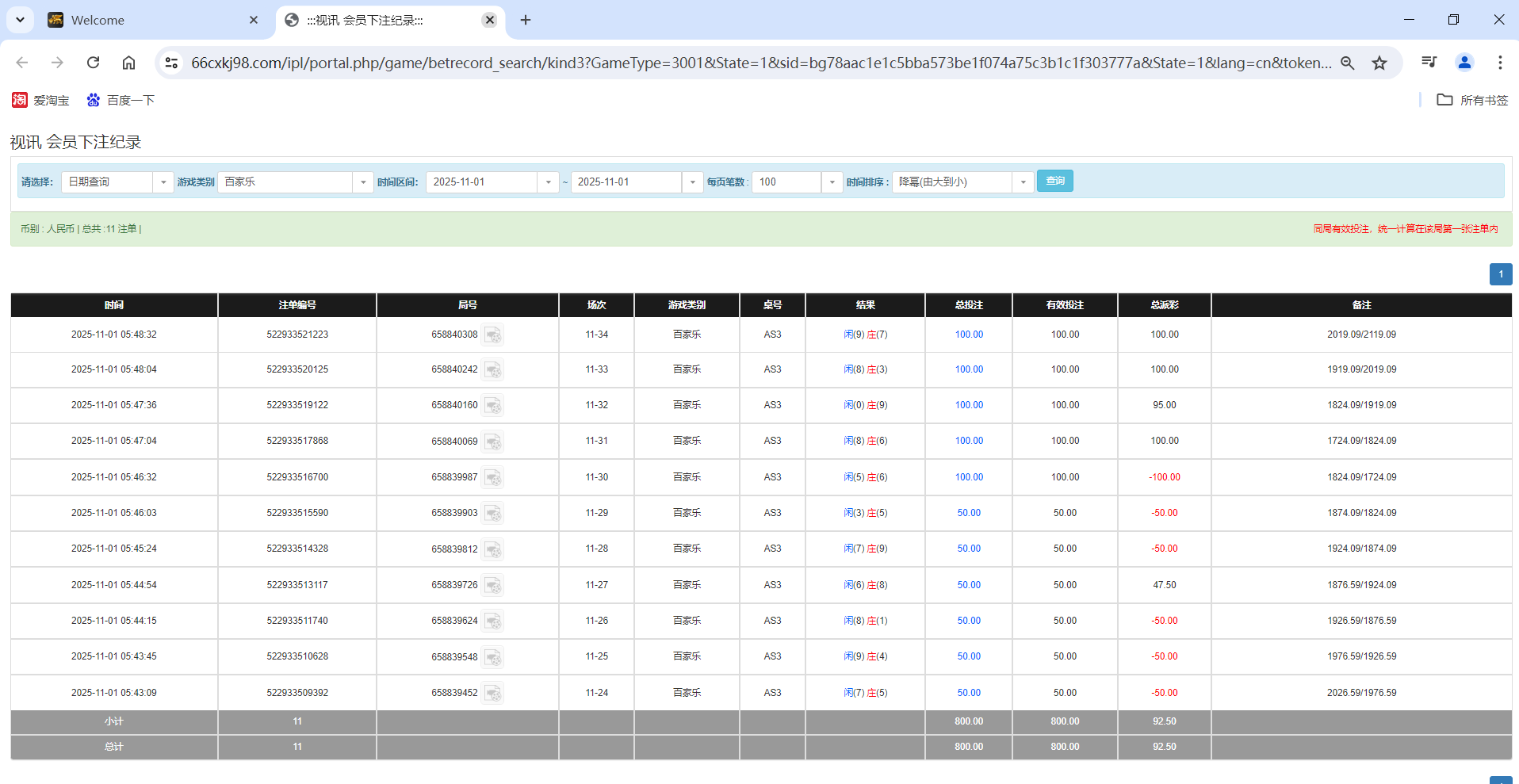Reload the page with the refresh icon
The image size is (1519, 784).
coord(93,63)
